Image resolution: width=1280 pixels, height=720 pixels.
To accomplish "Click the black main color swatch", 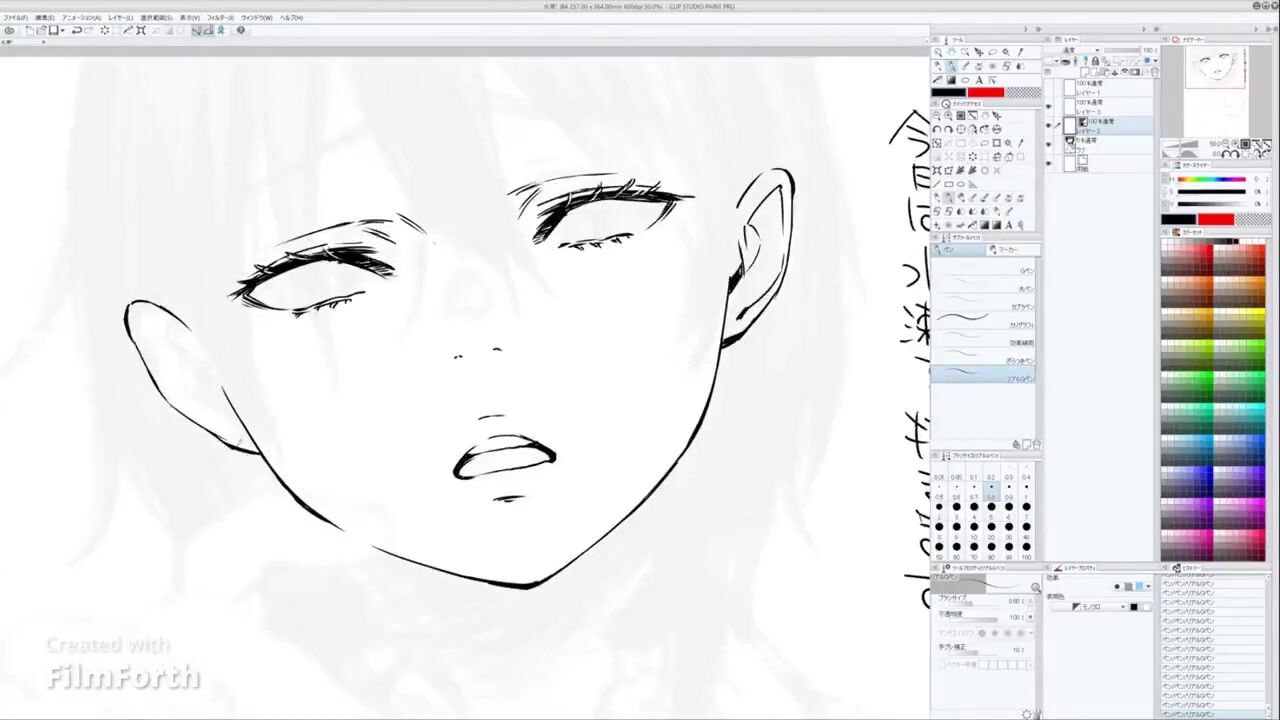I will coord(948,93).
